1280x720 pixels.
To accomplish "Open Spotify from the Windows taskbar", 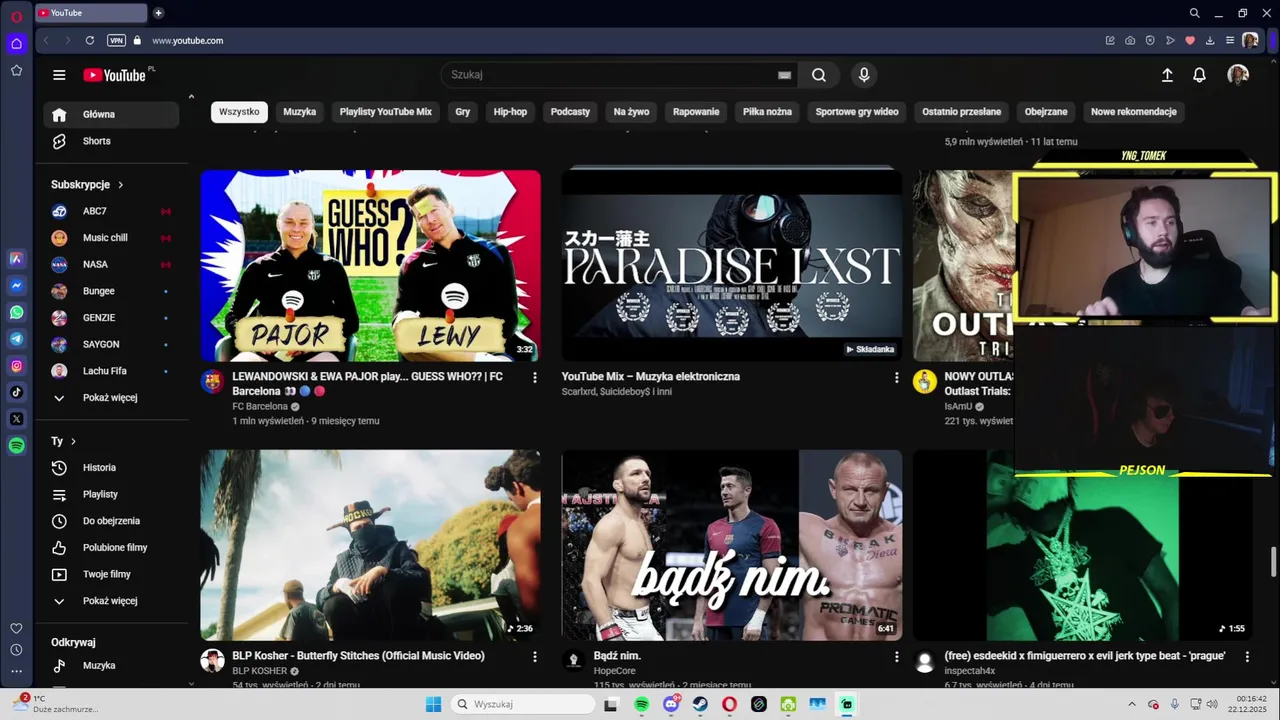I will tap(641, 704).
